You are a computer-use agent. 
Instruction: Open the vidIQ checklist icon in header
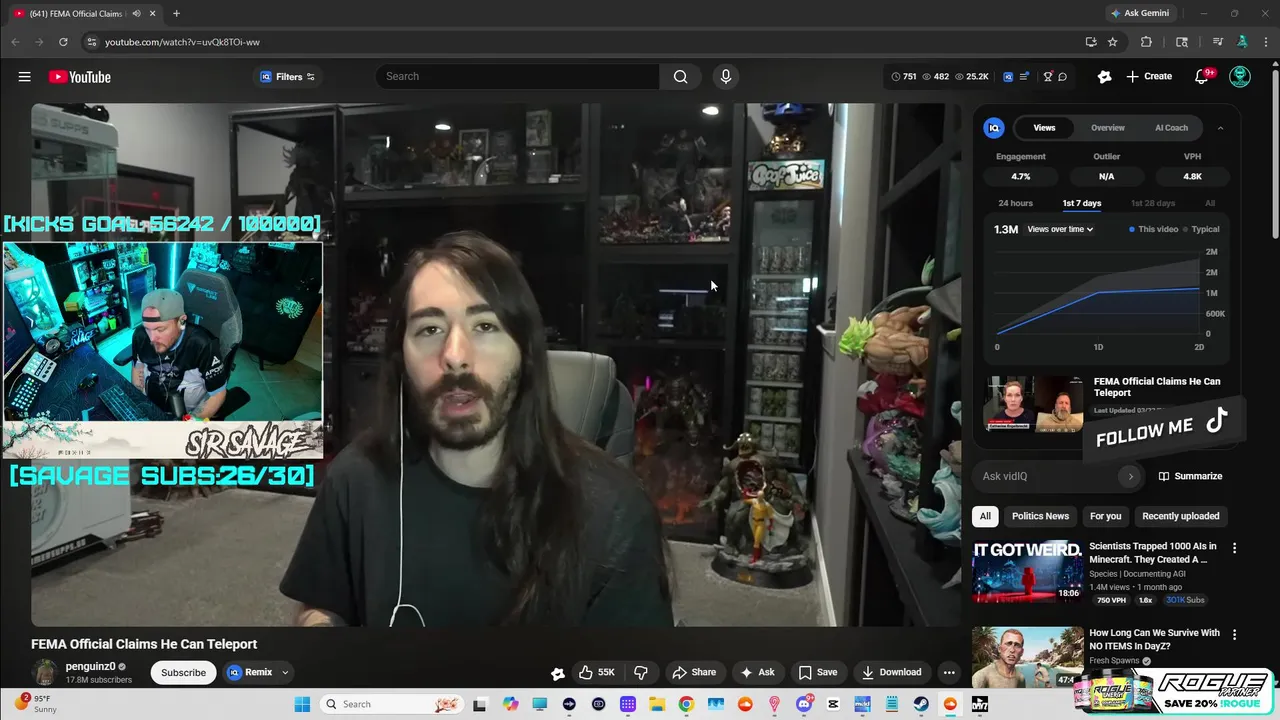[1024, 77]
